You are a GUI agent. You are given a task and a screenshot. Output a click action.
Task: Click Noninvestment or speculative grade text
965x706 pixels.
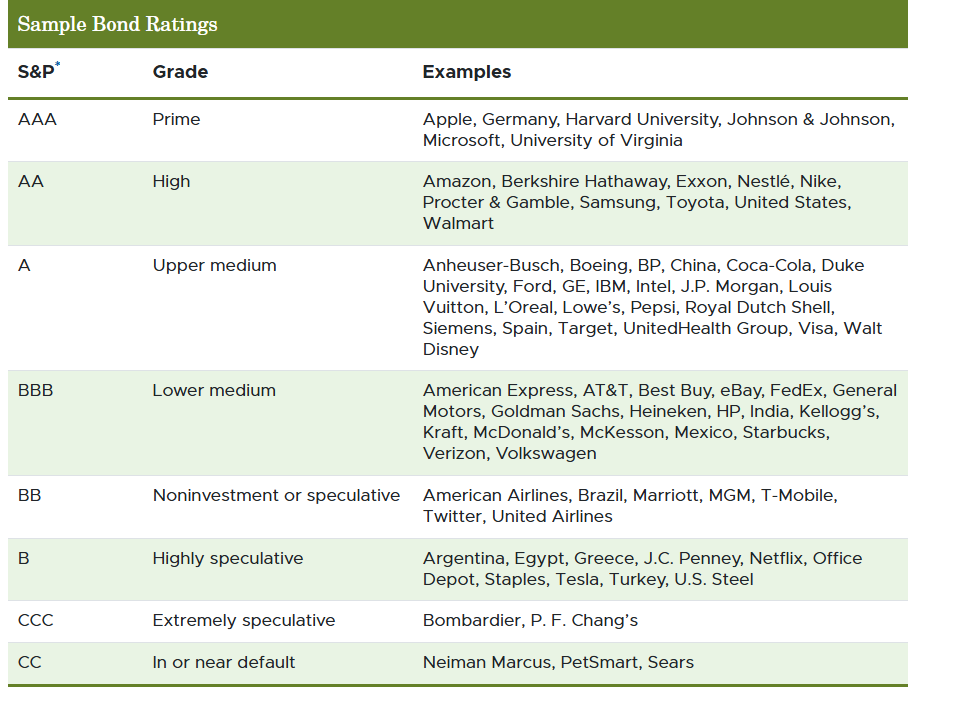point(275,495)
